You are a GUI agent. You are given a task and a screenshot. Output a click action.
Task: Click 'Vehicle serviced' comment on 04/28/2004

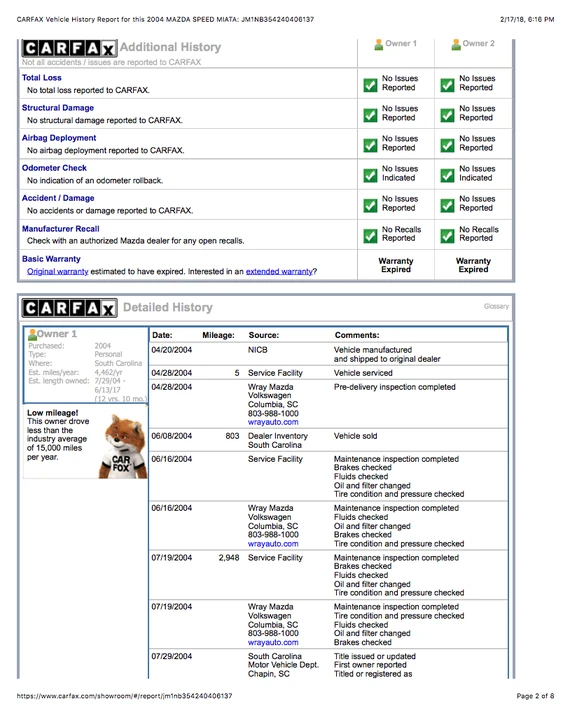point(363,373)
